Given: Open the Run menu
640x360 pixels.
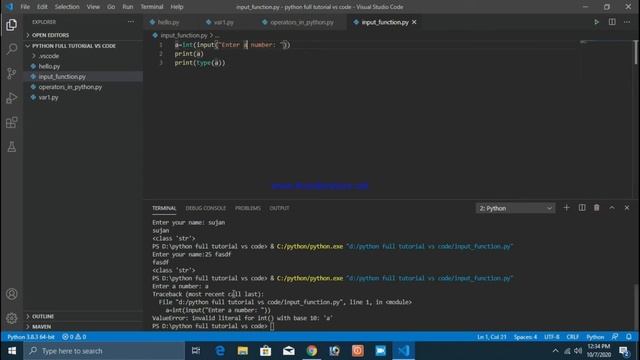Looking at the screenshot, I should 127,7.
